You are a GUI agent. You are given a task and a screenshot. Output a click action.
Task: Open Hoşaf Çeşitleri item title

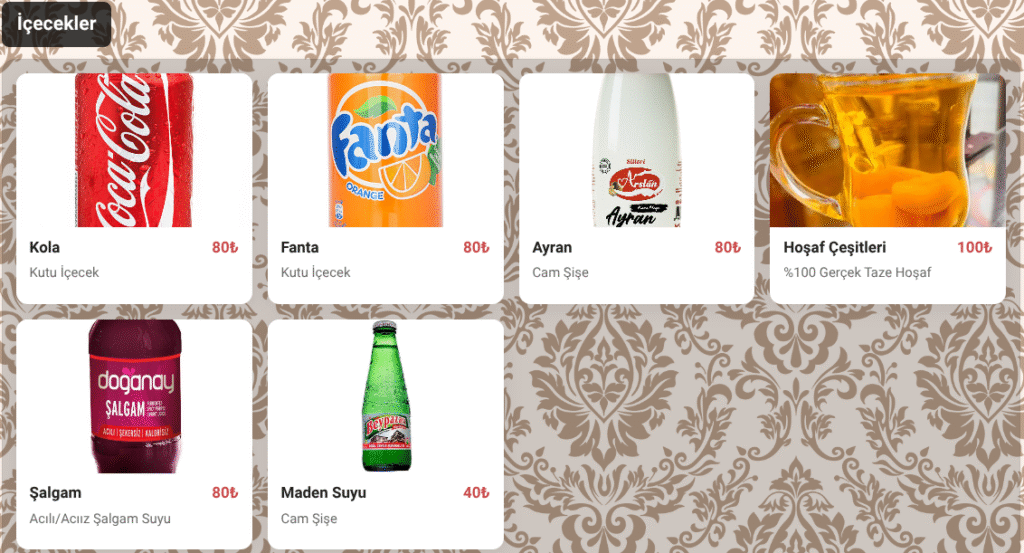(835, 247)
